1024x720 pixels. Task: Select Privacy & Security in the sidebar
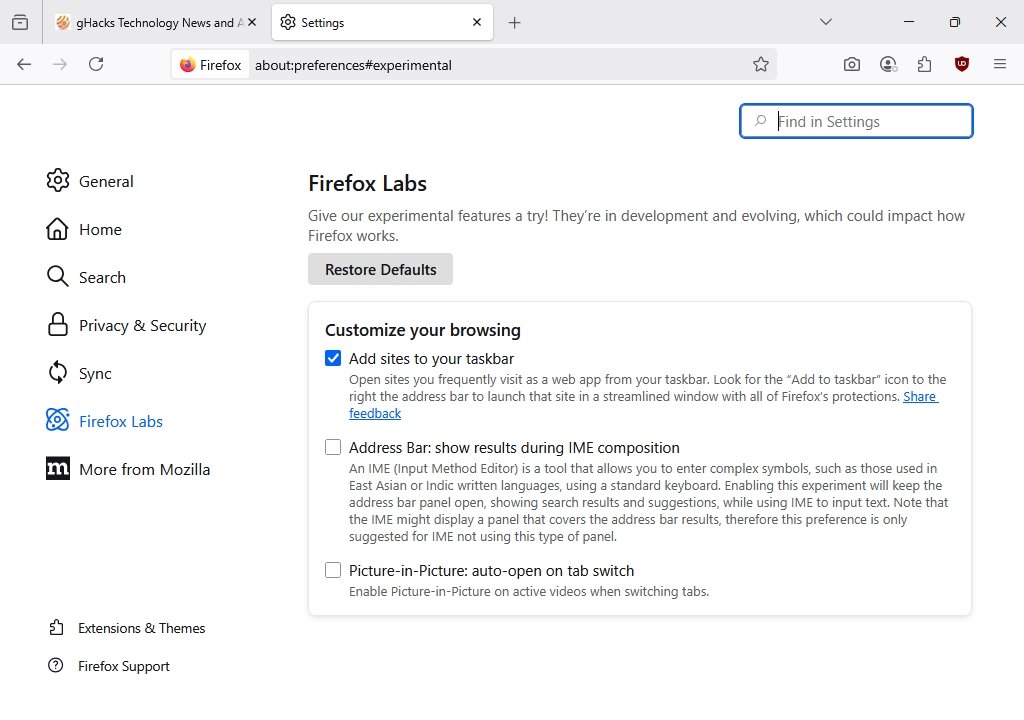(x=142, y=325)
